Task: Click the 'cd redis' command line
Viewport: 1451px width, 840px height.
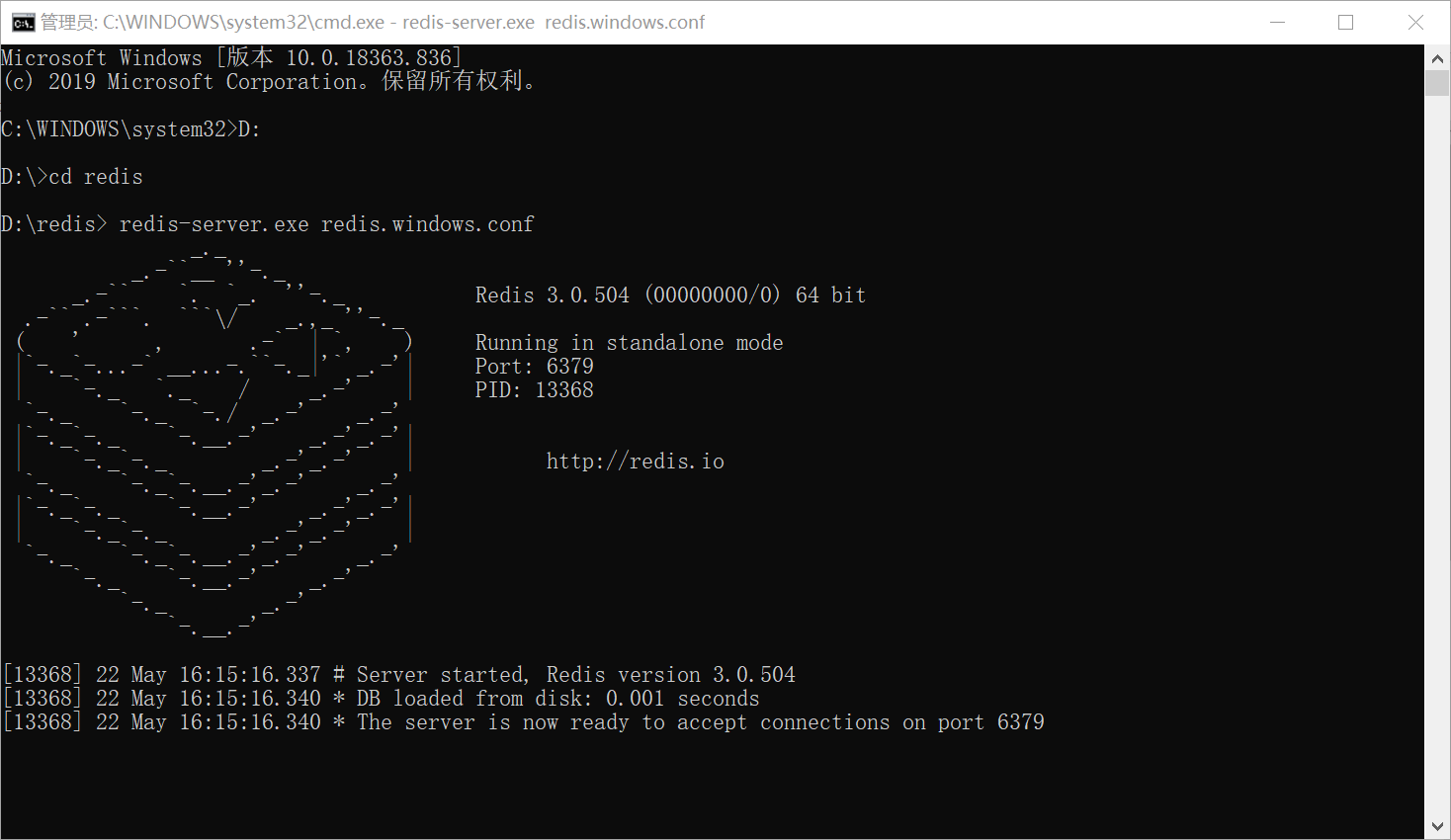Action: (x=72, y=177)
